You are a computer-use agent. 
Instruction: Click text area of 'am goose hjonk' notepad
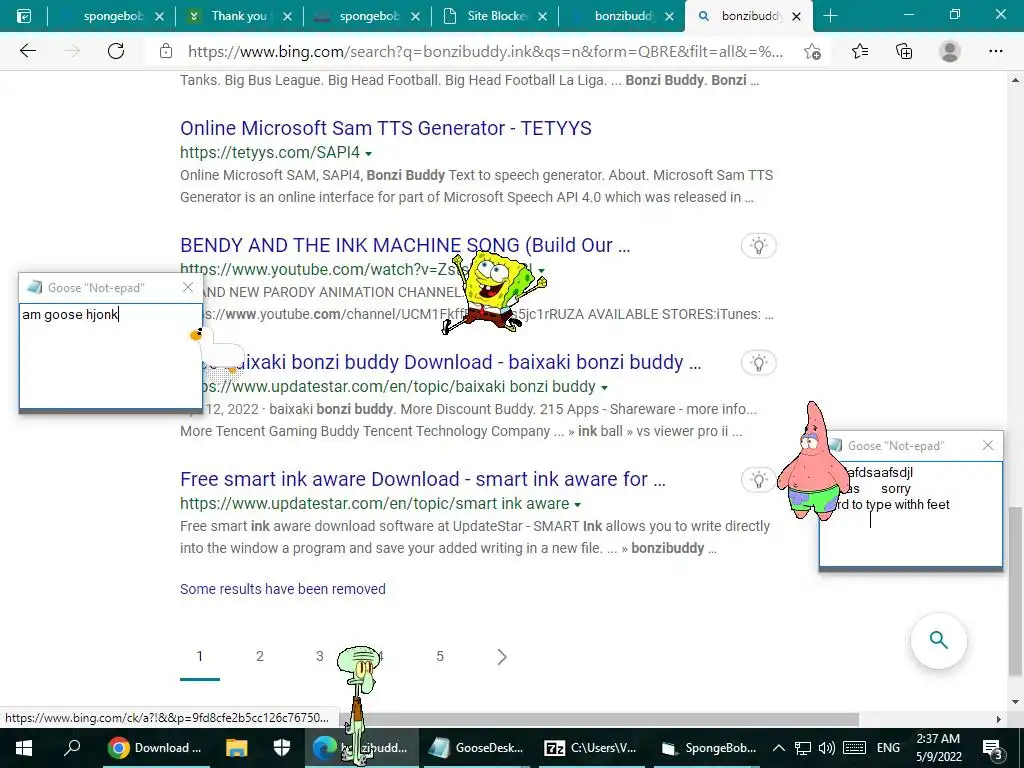[x=110, y=355]
